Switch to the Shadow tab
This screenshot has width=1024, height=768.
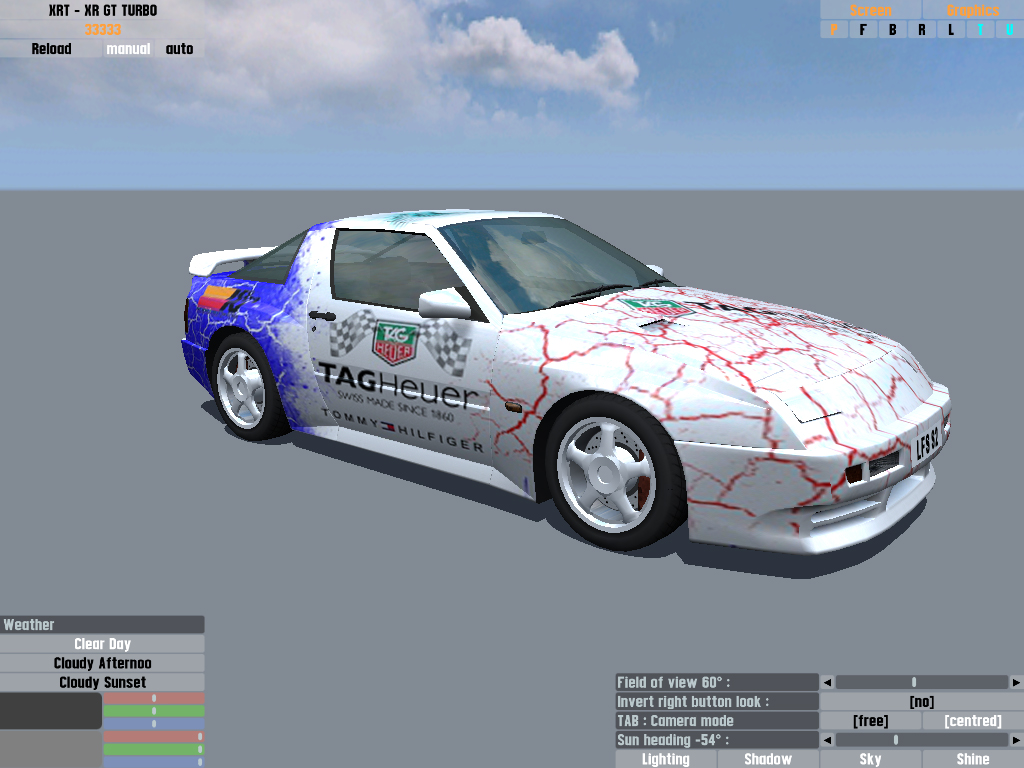pos(768,759)
